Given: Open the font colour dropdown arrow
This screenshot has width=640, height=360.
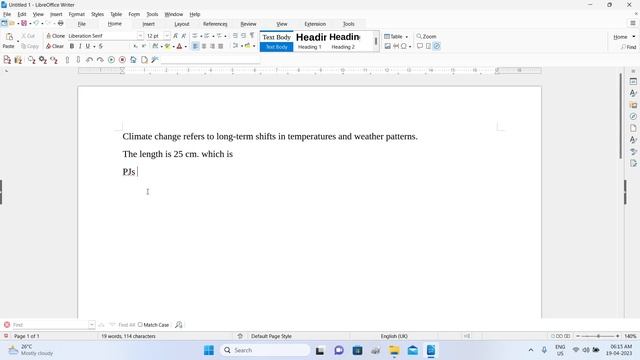Looking at the screenshot, I should pyautogui.click(x=186, y=47).
